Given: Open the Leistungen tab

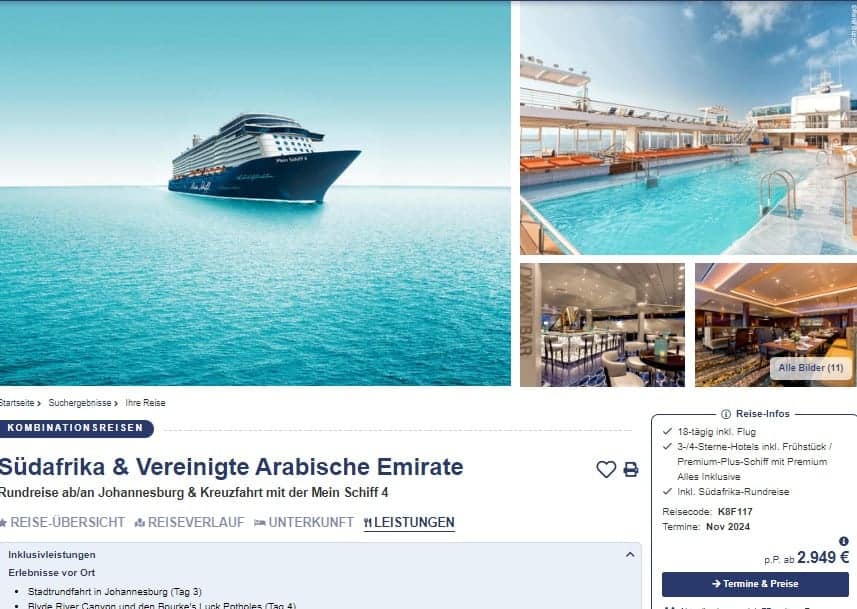Looking at the screenshot, I should (409, 523).
